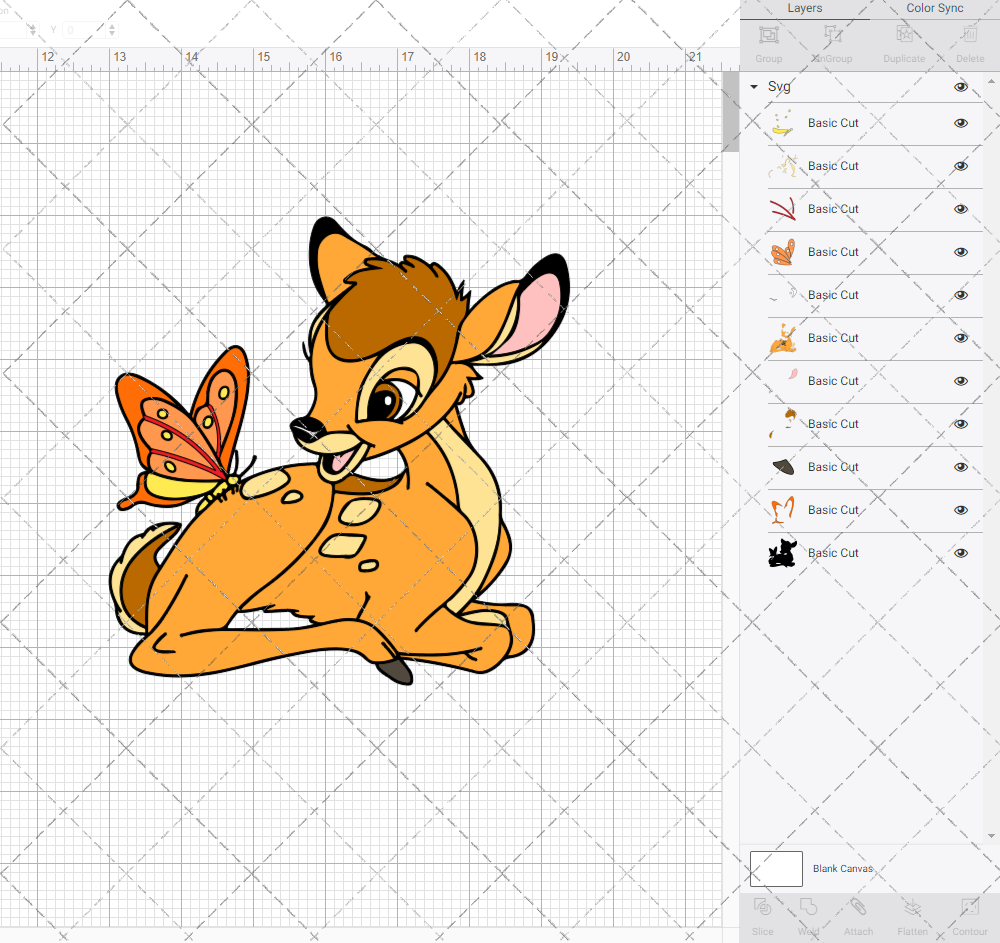This screenshot has width=1000, height=943.
Task: Click the Delete layer icon
Action: pyautogui.click(x=970, y=34)
